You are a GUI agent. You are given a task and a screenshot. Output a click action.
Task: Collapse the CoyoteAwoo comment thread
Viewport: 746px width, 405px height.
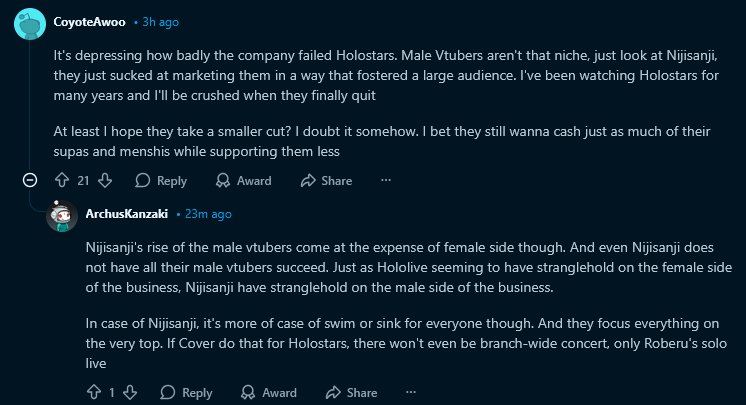click(x=30, y=180)
